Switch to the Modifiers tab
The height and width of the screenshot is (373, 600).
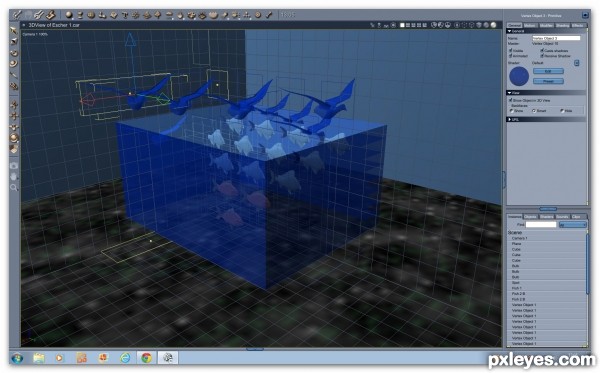click(546, 26)
